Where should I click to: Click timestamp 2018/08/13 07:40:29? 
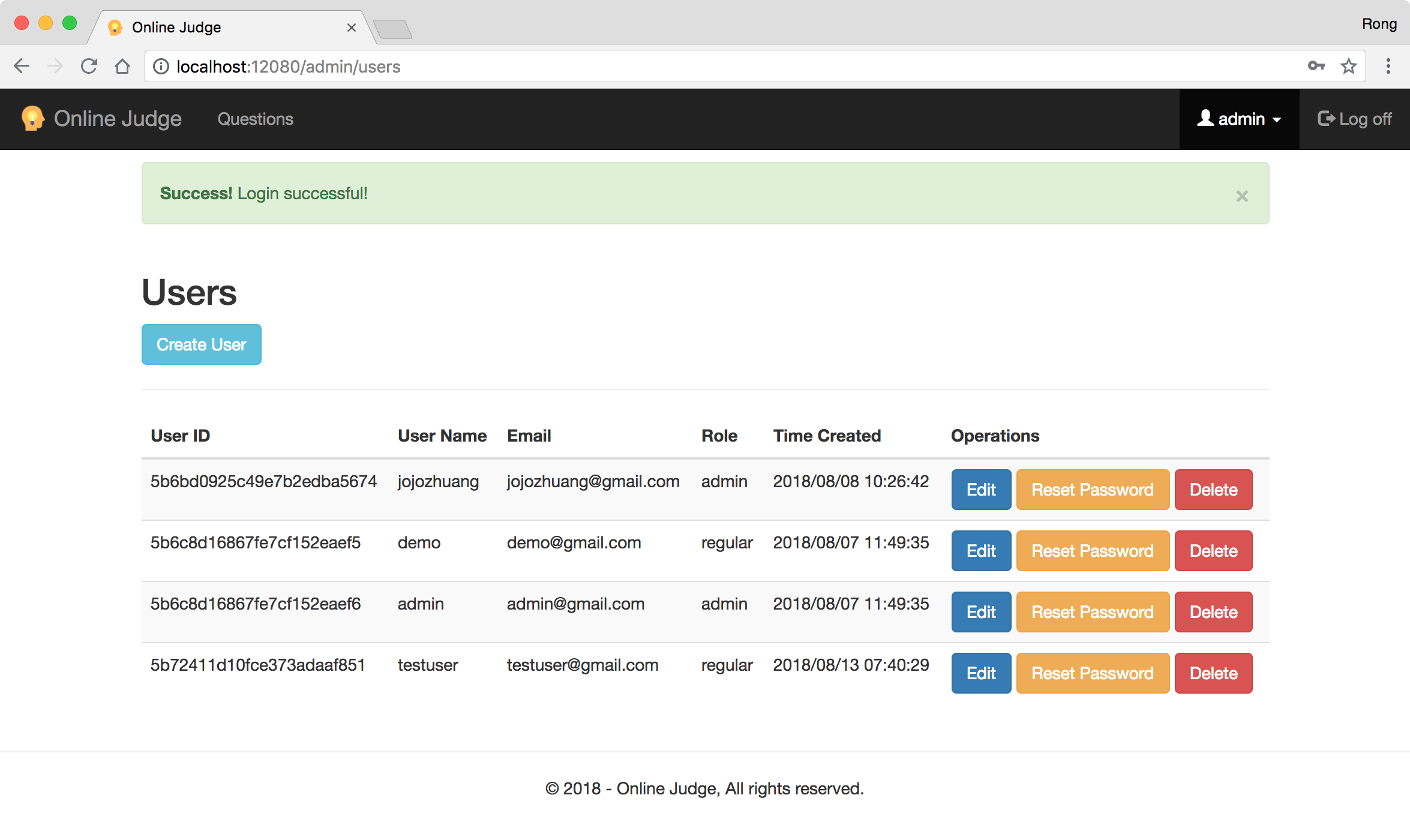[x=851, y=665]
